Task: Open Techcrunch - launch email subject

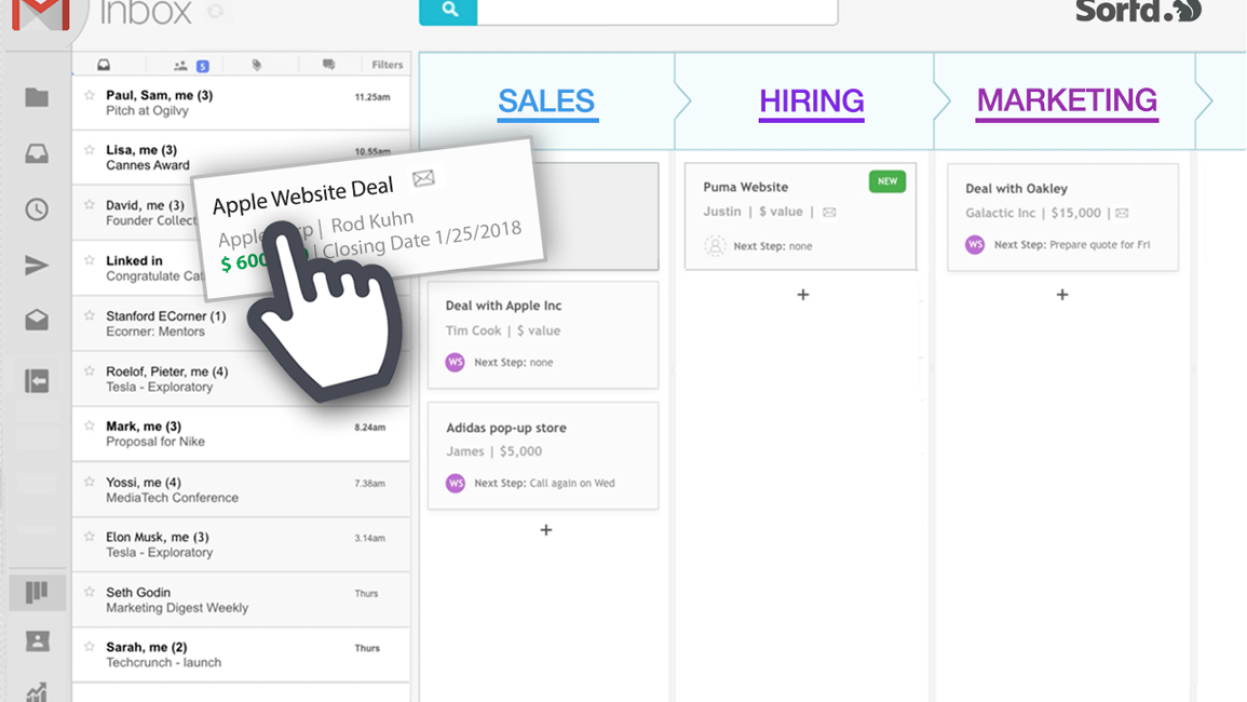Action: pyautogui.click(x=164, y=662)
